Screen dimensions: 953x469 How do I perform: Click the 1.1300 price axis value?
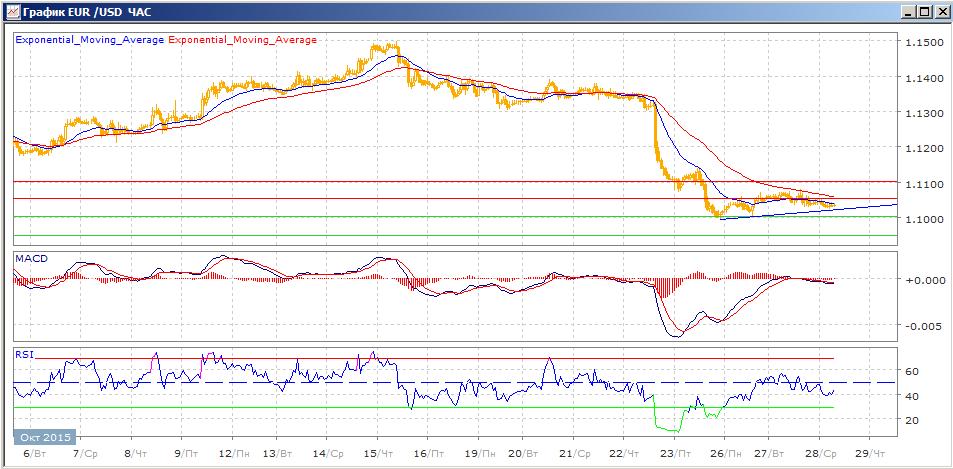[925, 113]
